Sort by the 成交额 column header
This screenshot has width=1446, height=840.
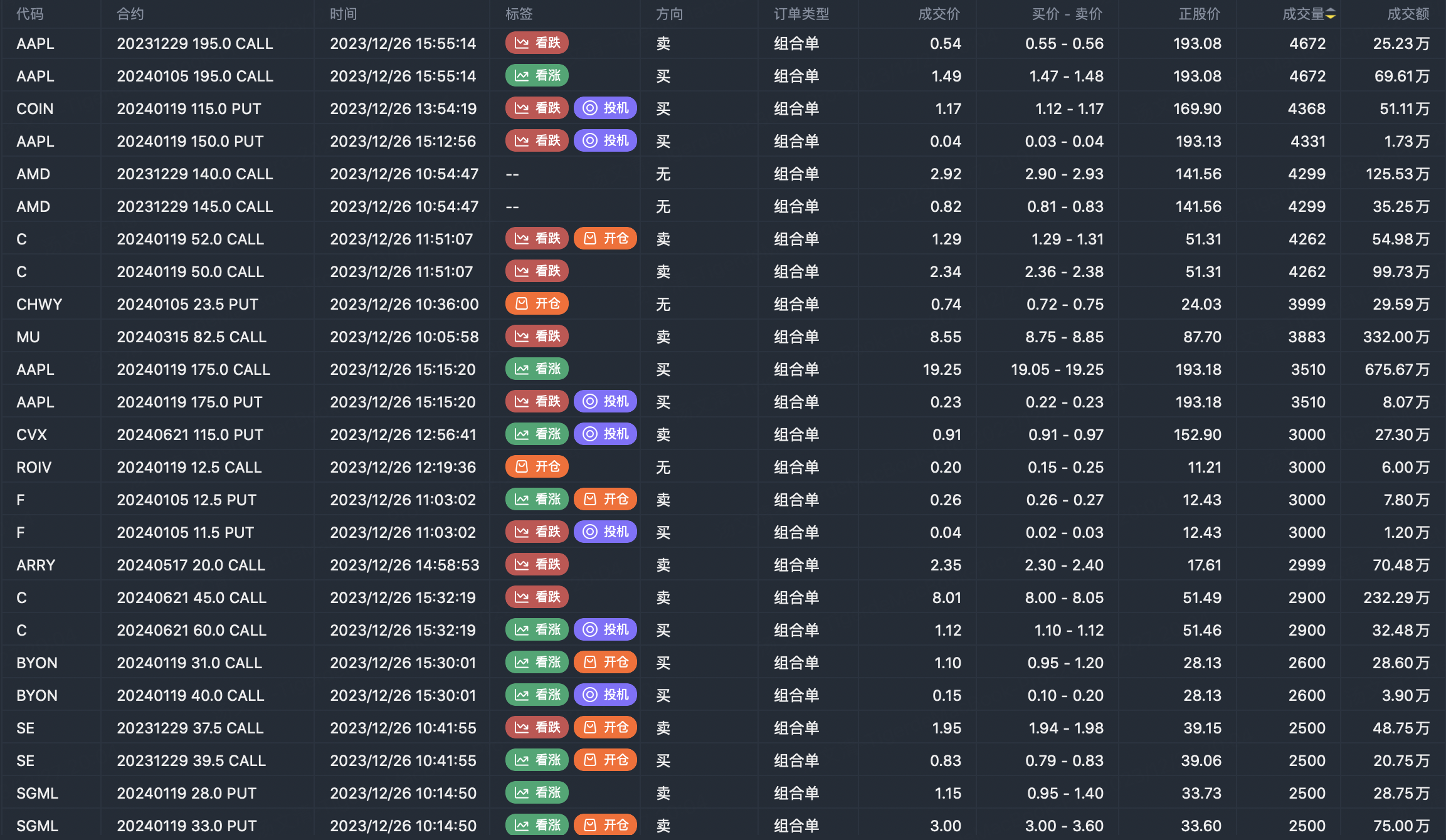pos(1408,14)
